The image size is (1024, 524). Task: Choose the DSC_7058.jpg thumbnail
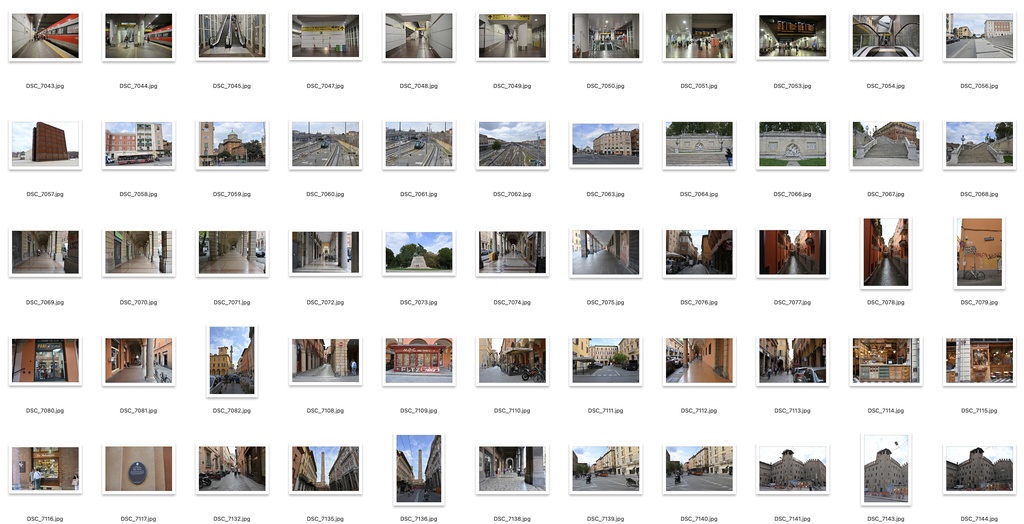pyautogui.click(x=138, y=144)
